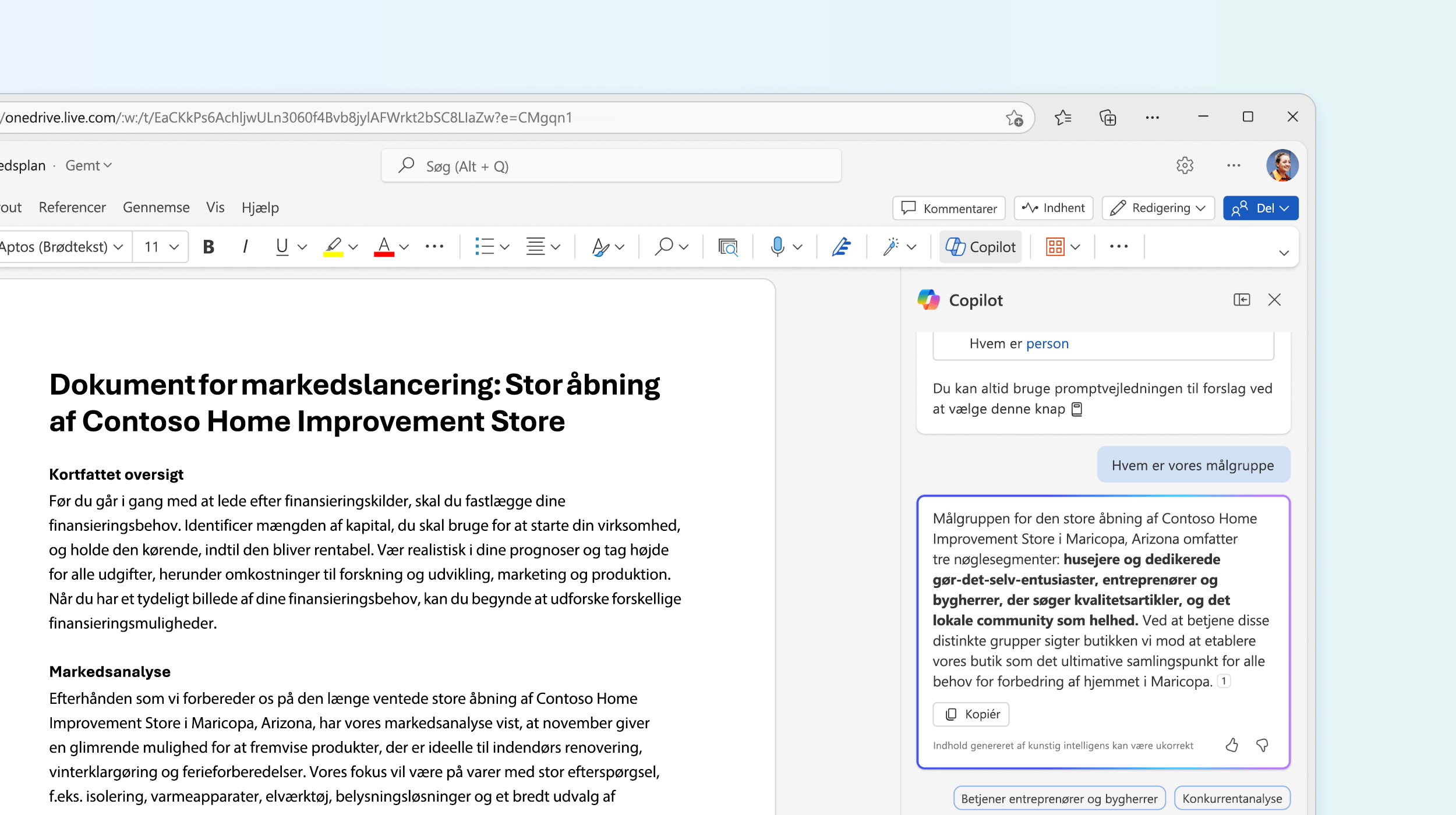Open the Kommentarer pane
Screen dimensions: 1456x815
click(949, 208)
